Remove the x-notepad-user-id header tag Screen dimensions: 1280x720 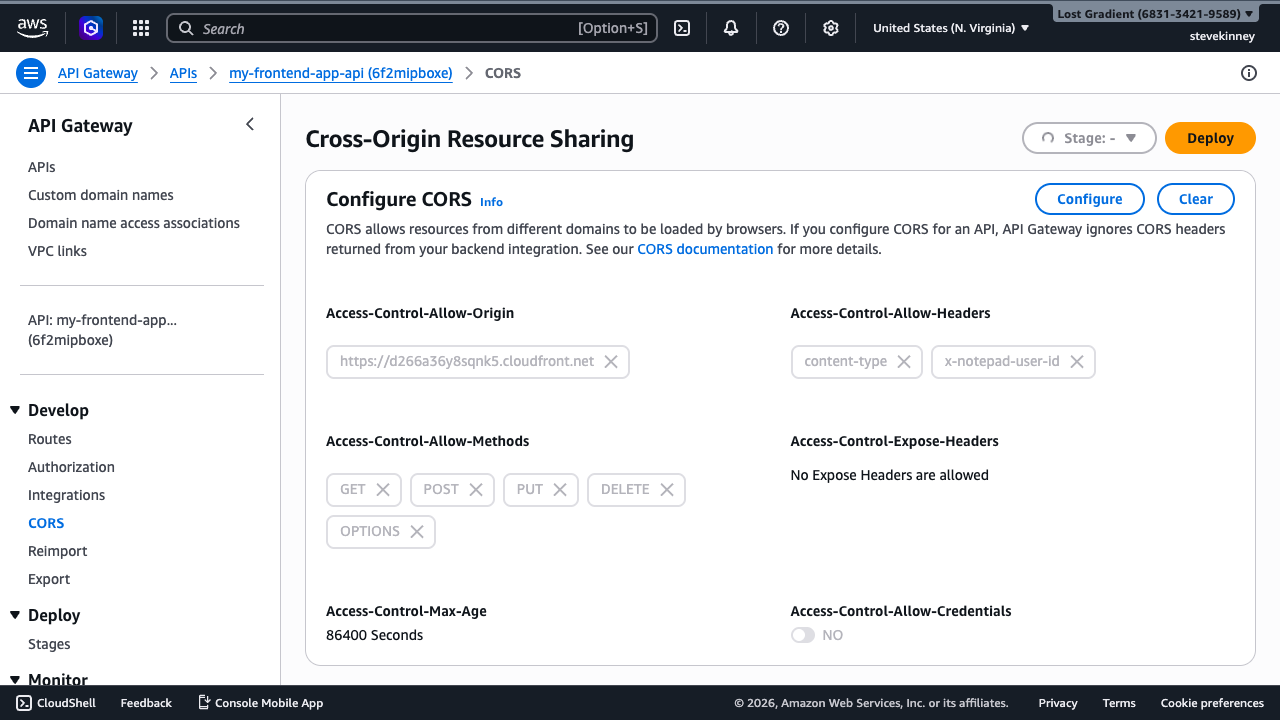coord(1077,361)
